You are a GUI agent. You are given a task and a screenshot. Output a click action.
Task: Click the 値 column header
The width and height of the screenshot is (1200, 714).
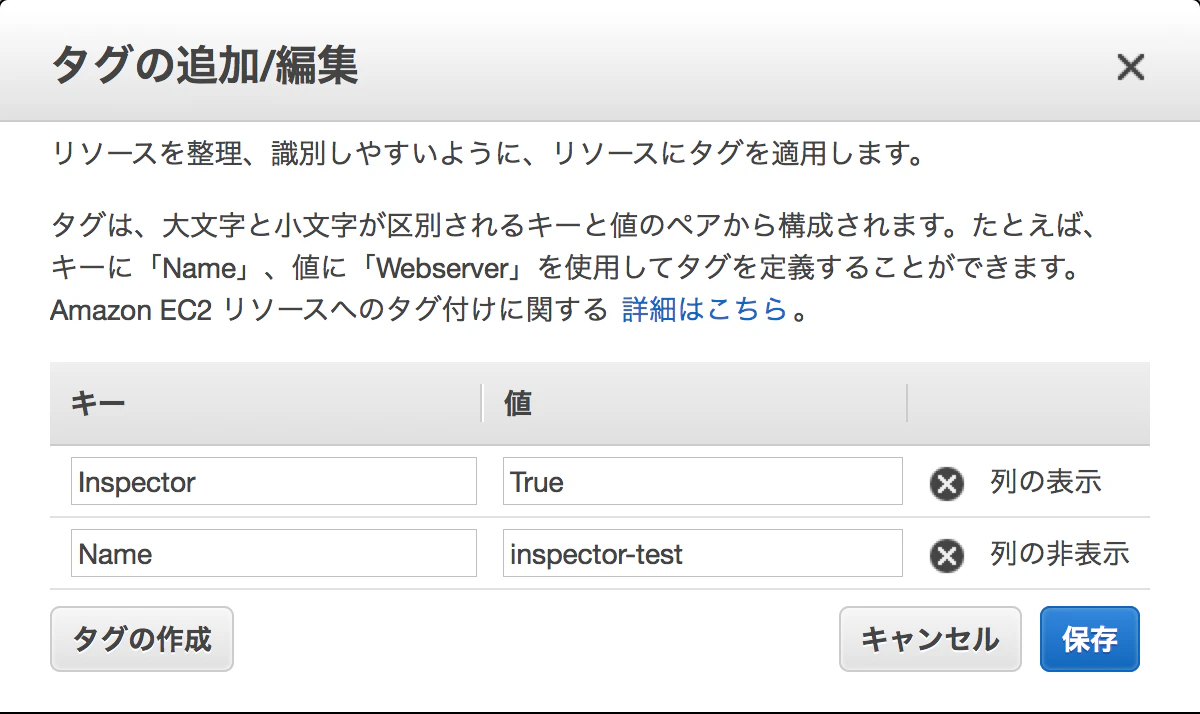[x=516, y=403]
